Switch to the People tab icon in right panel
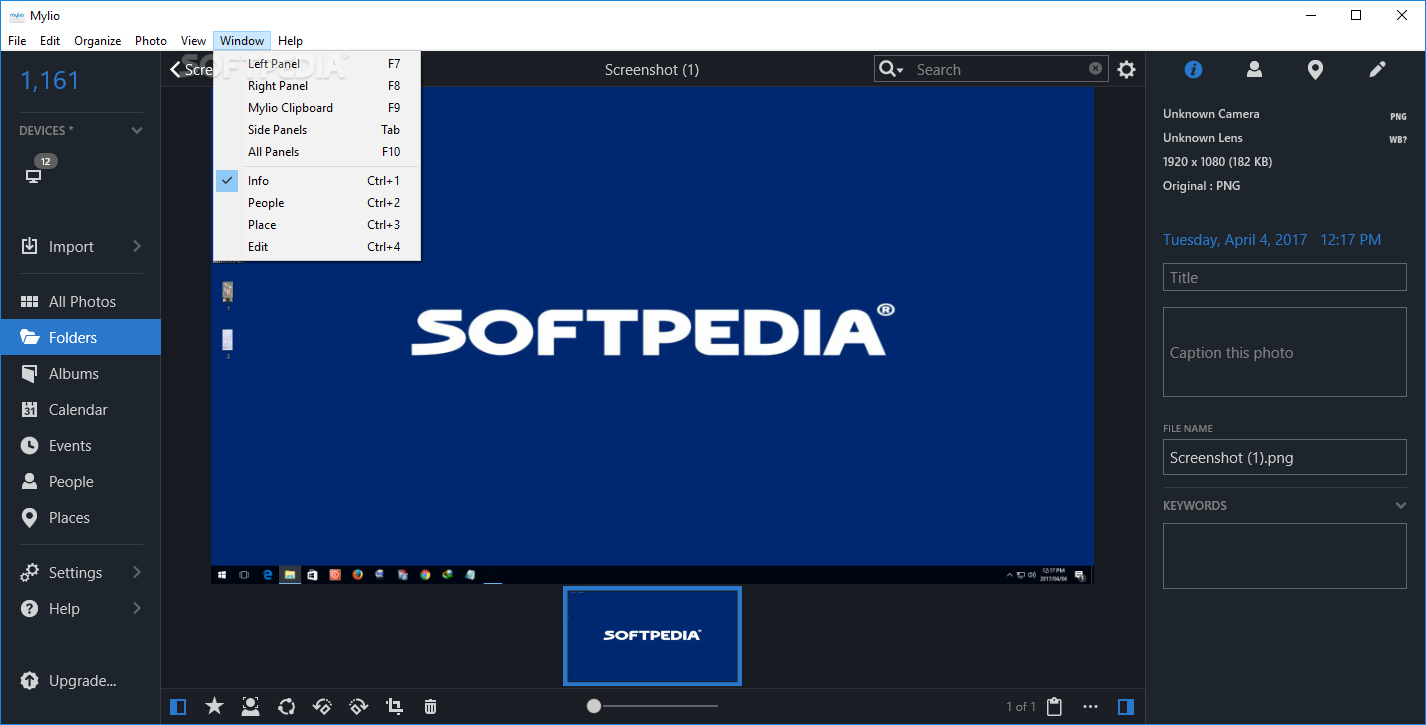Image resolution: width=1426 pixels, height=725 pixels. click(x=1254, y=69)
